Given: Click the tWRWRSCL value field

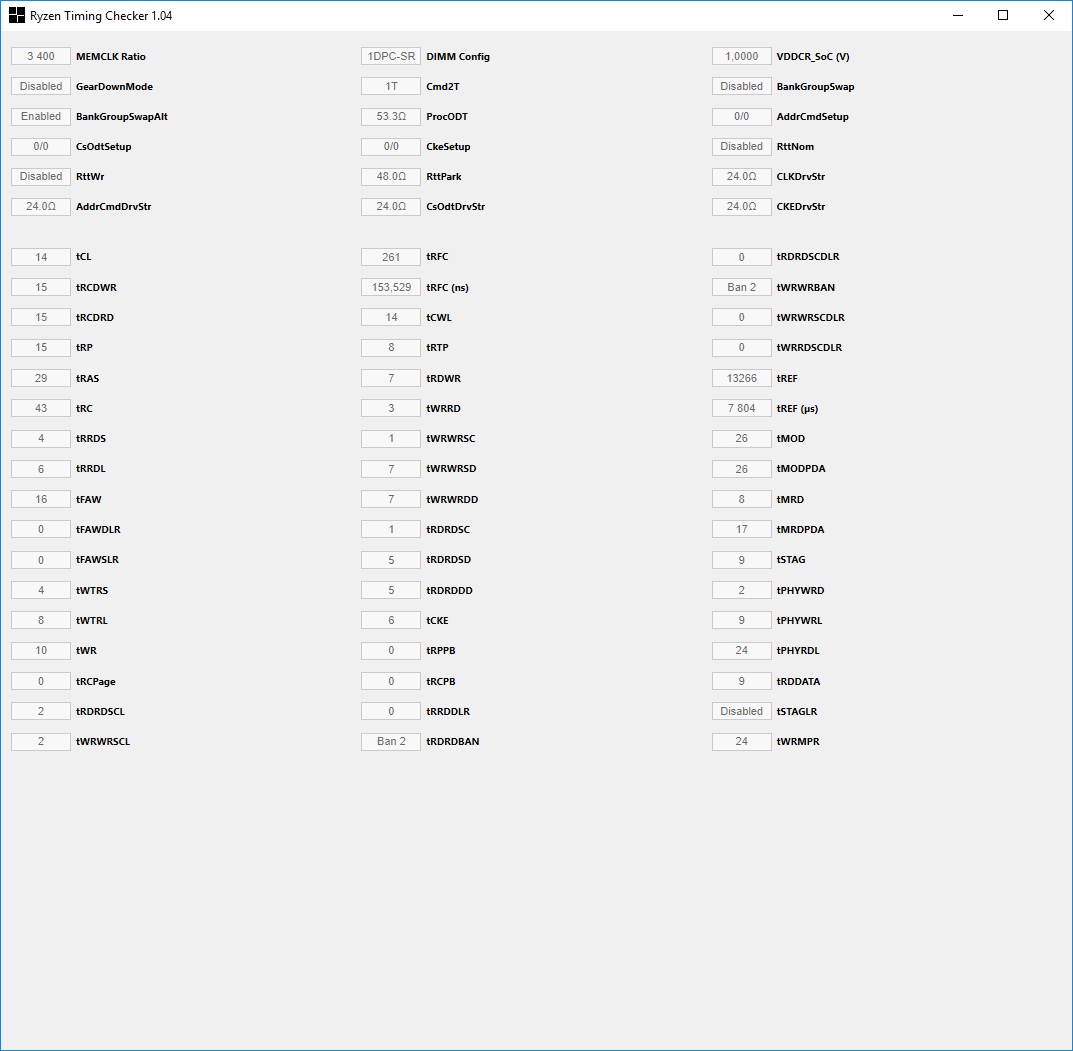Looking at the screenshot, I should pos(41,742).
